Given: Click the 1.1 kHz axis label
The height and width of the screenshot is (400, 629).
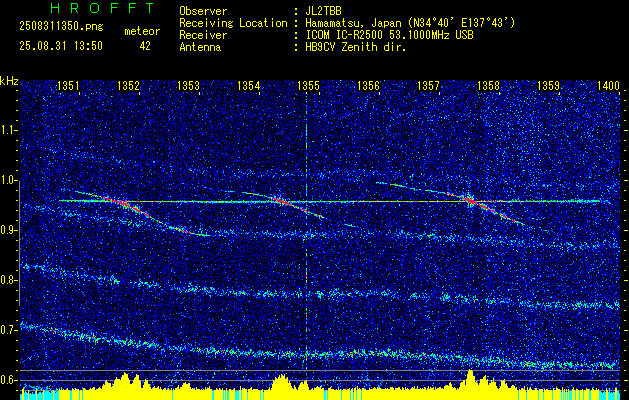Looking at the screenshot, I should (9, 130).
